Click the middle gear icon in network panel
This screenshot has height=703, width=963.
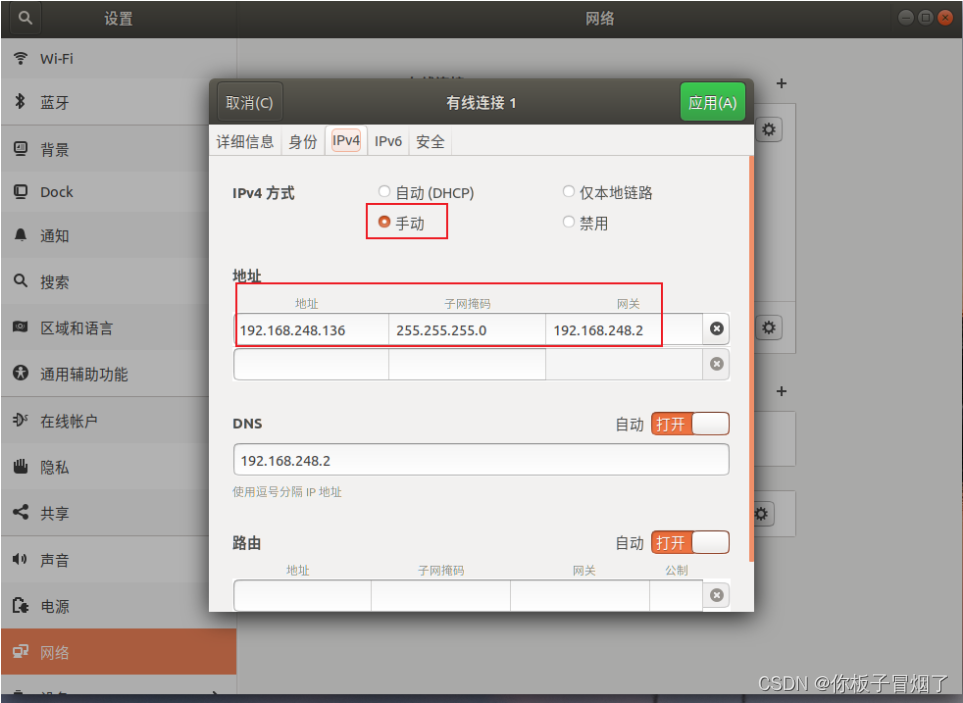coord(768,327)
